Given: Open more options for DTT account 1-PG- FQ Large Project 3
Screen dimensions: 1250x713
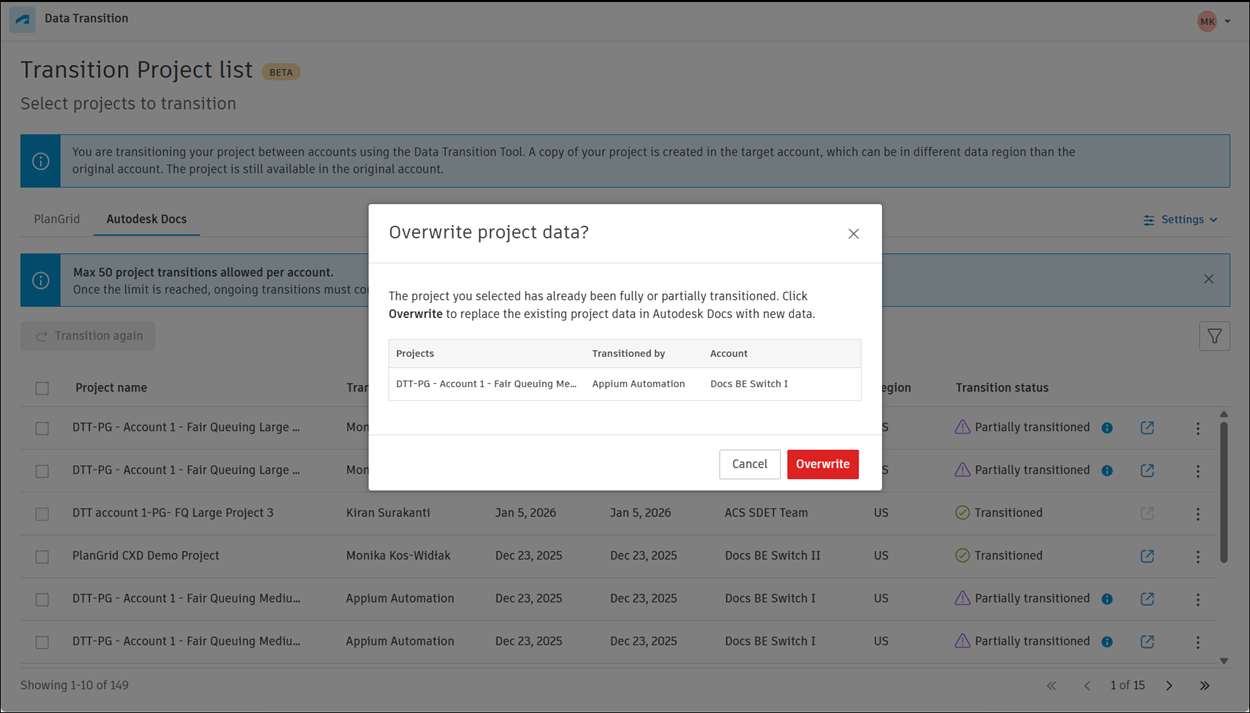Looking at the screenshot, I should pos(1198,514).
